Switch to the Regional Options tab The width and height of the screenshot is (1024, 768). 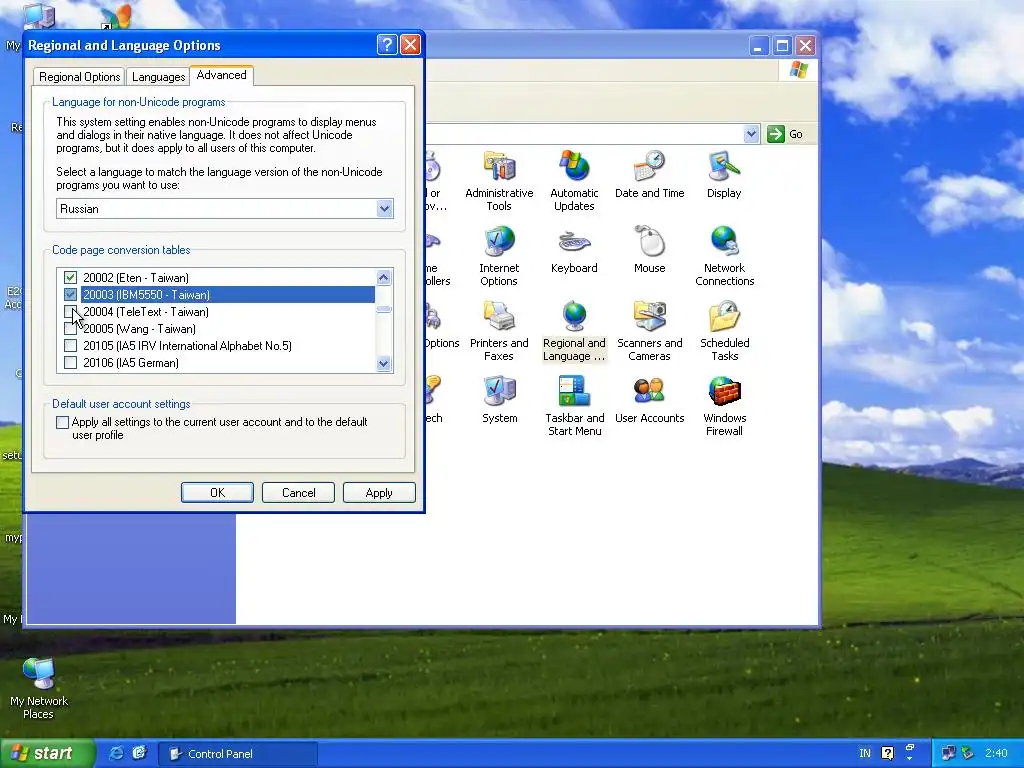pos(80,77)
